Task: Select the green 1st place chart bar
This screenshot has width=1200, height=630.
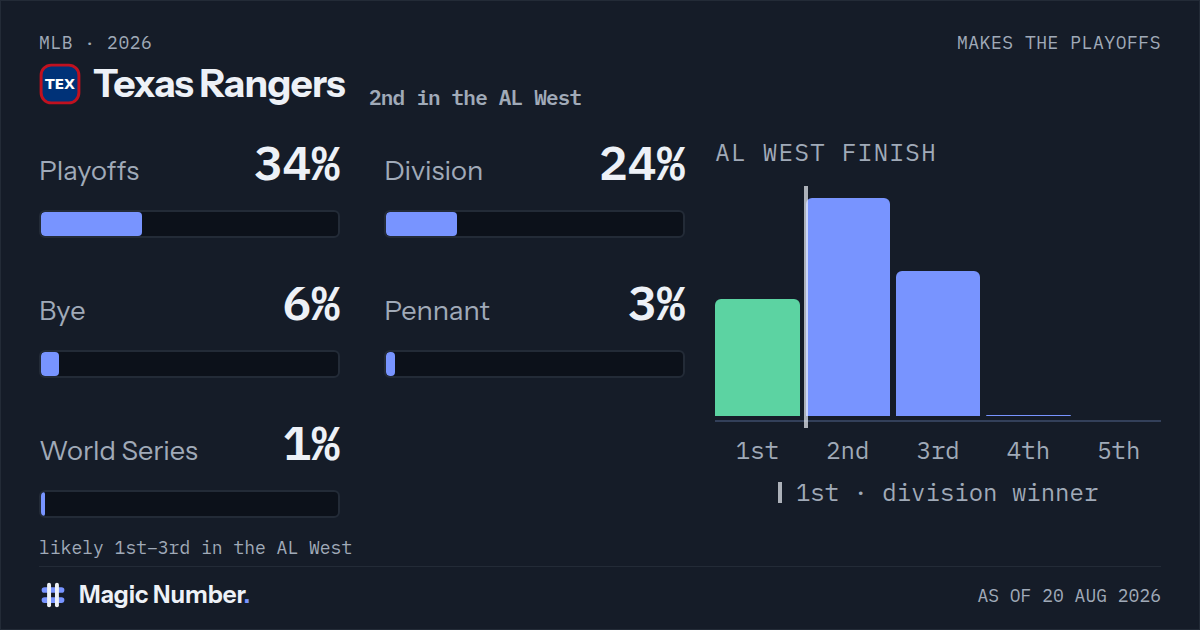Action: 757,358
